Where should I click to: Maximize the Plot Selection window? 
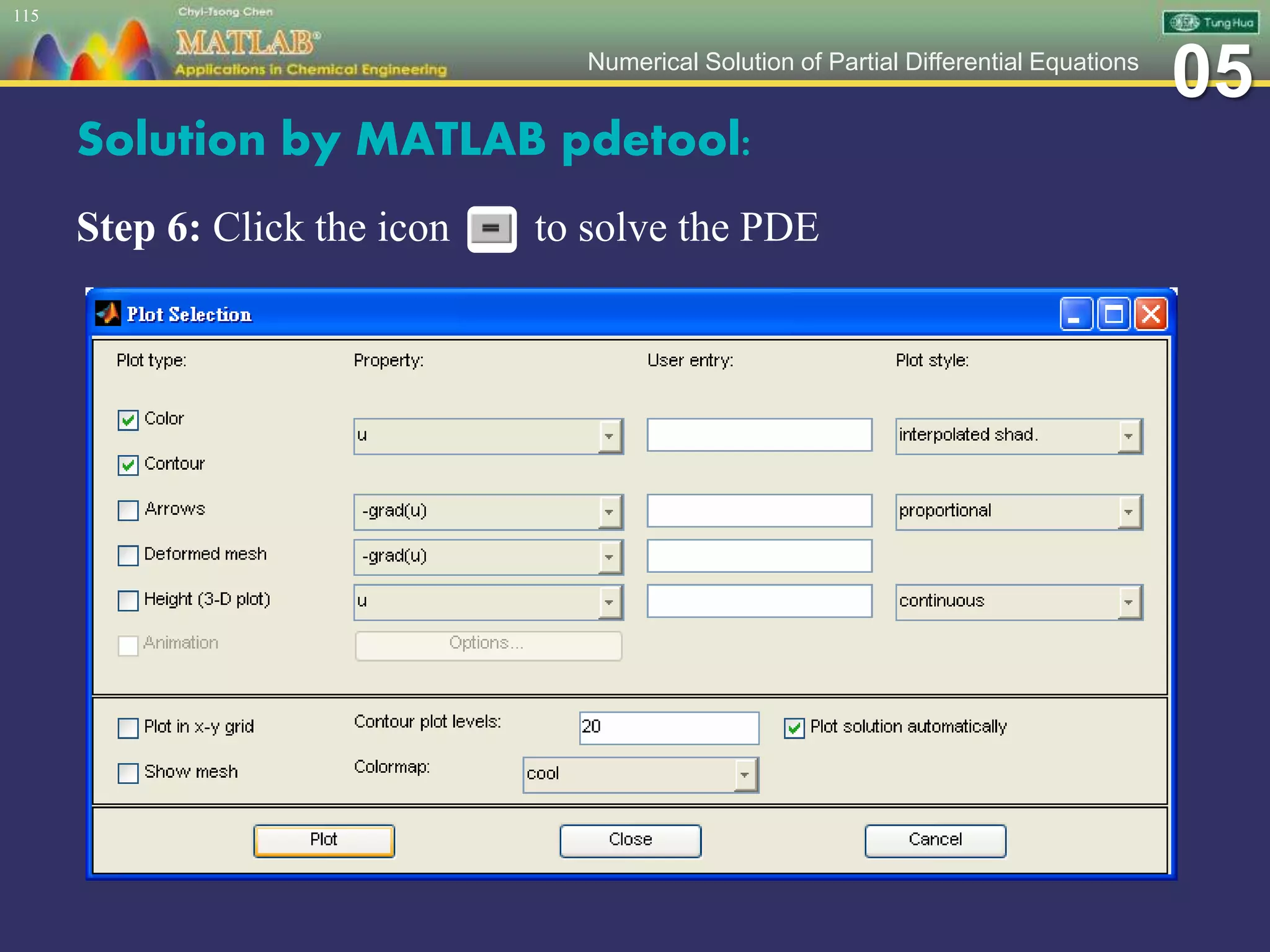tap(1114, 314)
